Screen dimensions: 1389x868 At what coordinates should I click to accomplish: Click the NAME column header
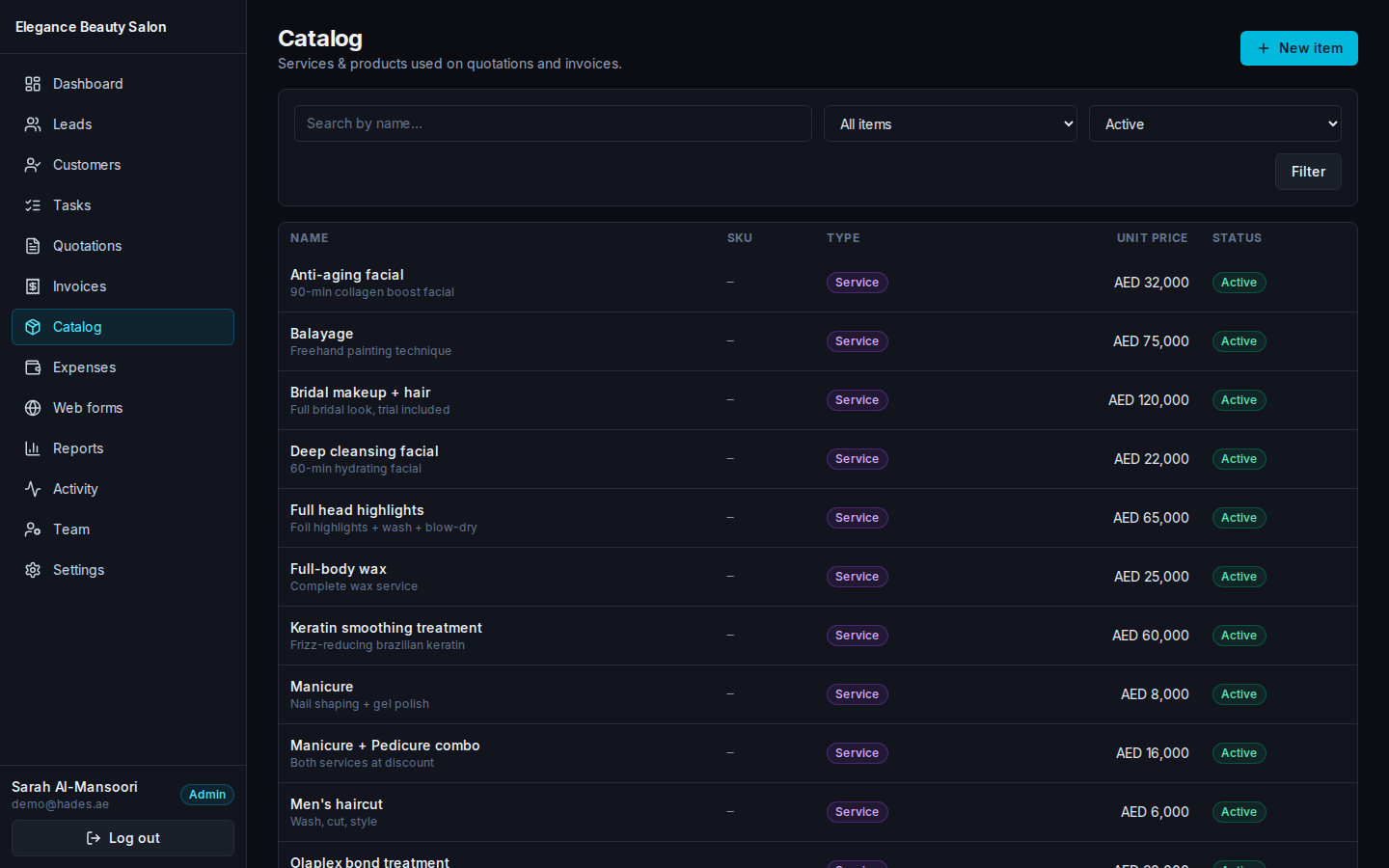pyautogui.click(x=310, y=238)
